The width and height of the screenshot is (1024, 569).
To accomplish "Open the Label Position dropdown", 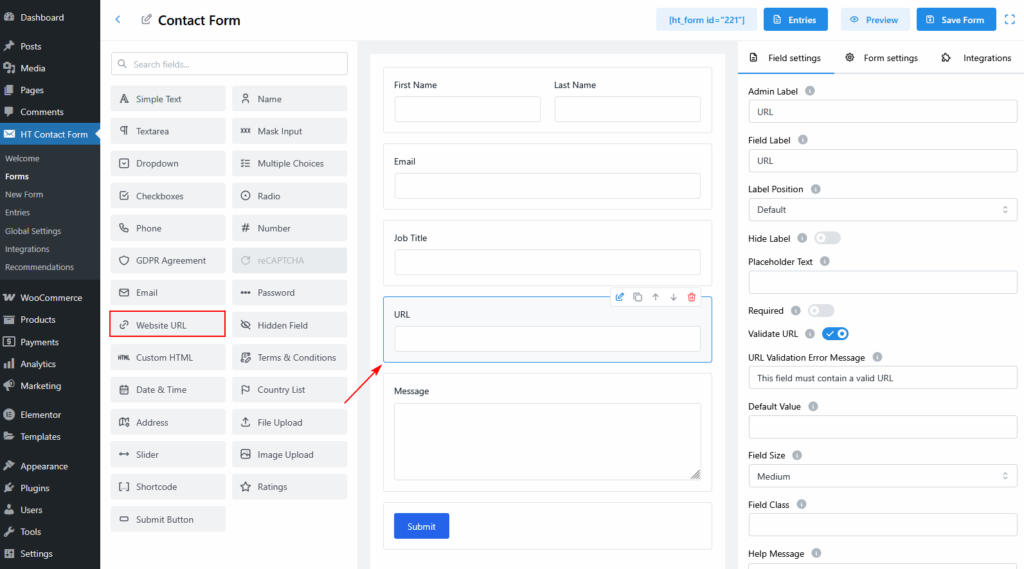I will (x=882, y=210).
